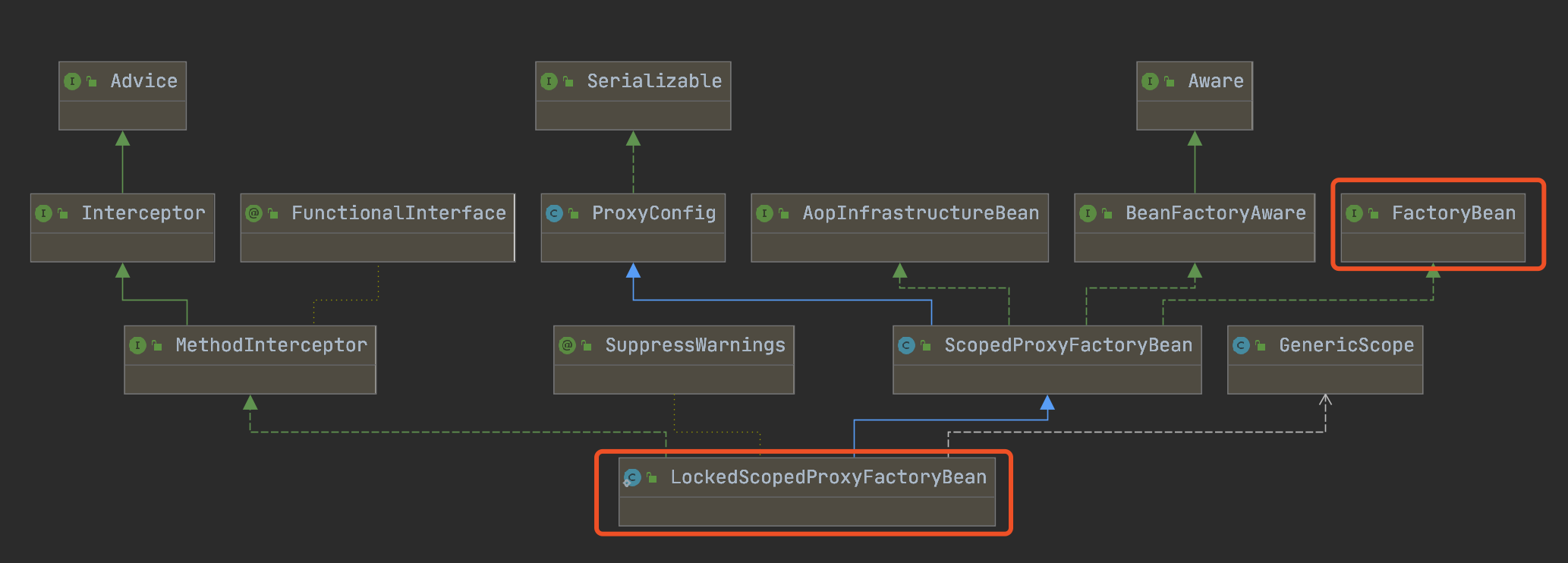Click the interface icon beside FactoryBean
Screen dimensions: 1568x563
(x=1354, y=213)
